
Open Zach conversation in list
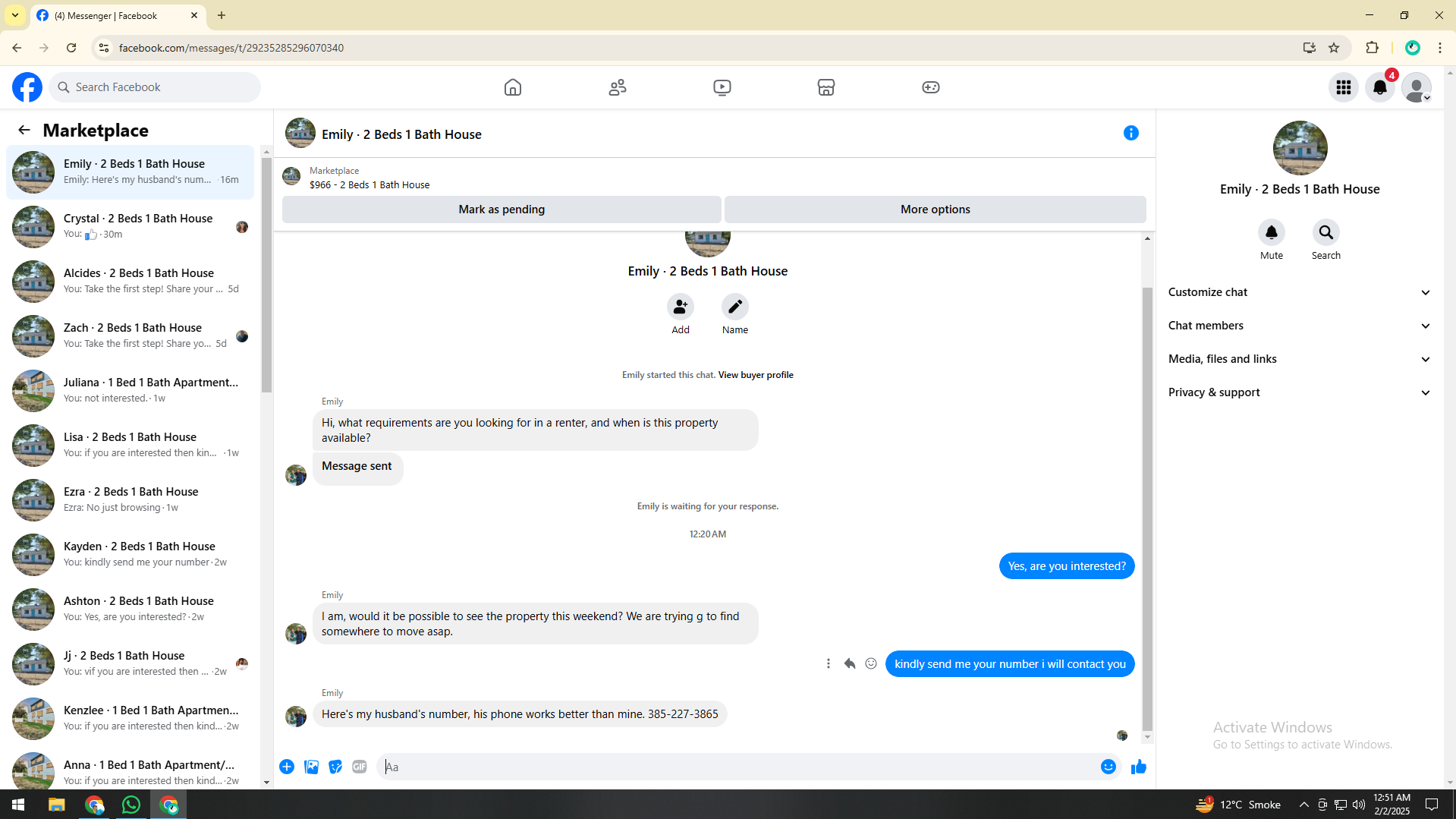pyautogui.click(x=130, y=336)
